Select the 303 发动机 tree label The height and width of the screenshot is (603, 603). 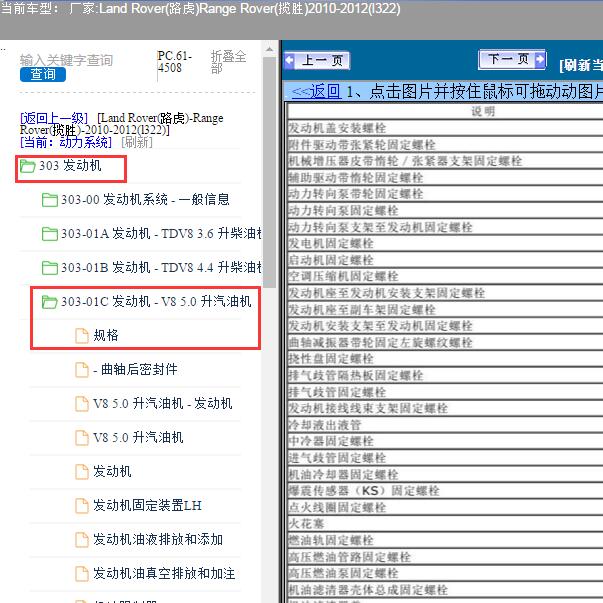[70, 166]
